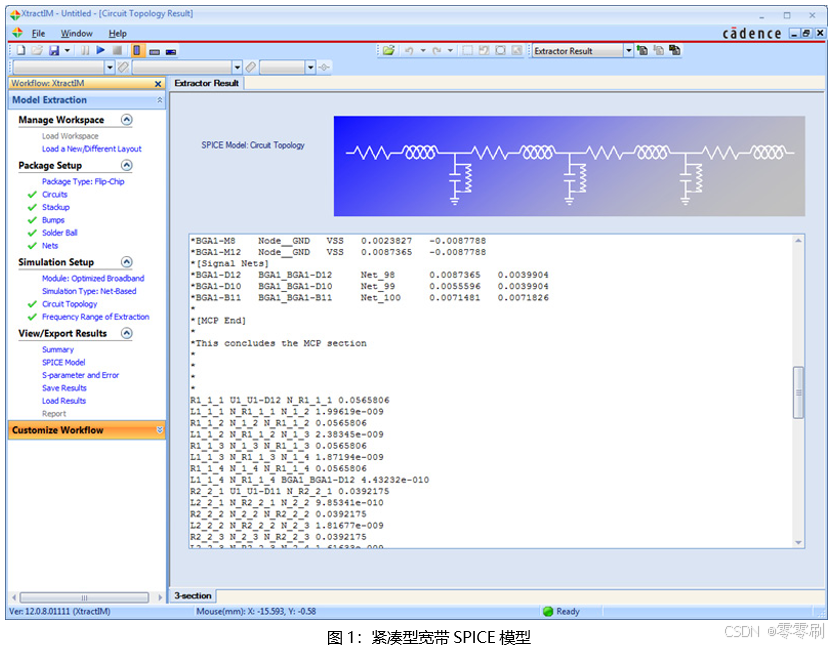The image size is (836, 647).
Task: Open the first empty toolbar combo box
Action: [x=64, y=67]
